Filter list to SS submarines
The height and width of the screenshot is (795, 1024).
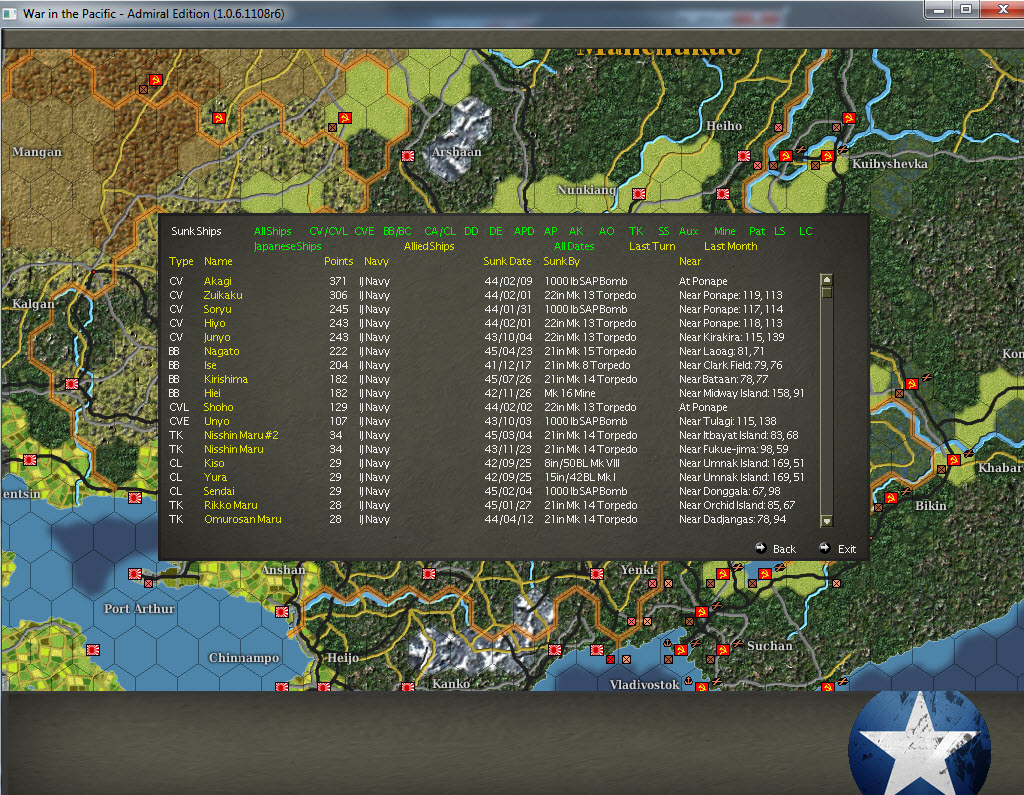664,231
